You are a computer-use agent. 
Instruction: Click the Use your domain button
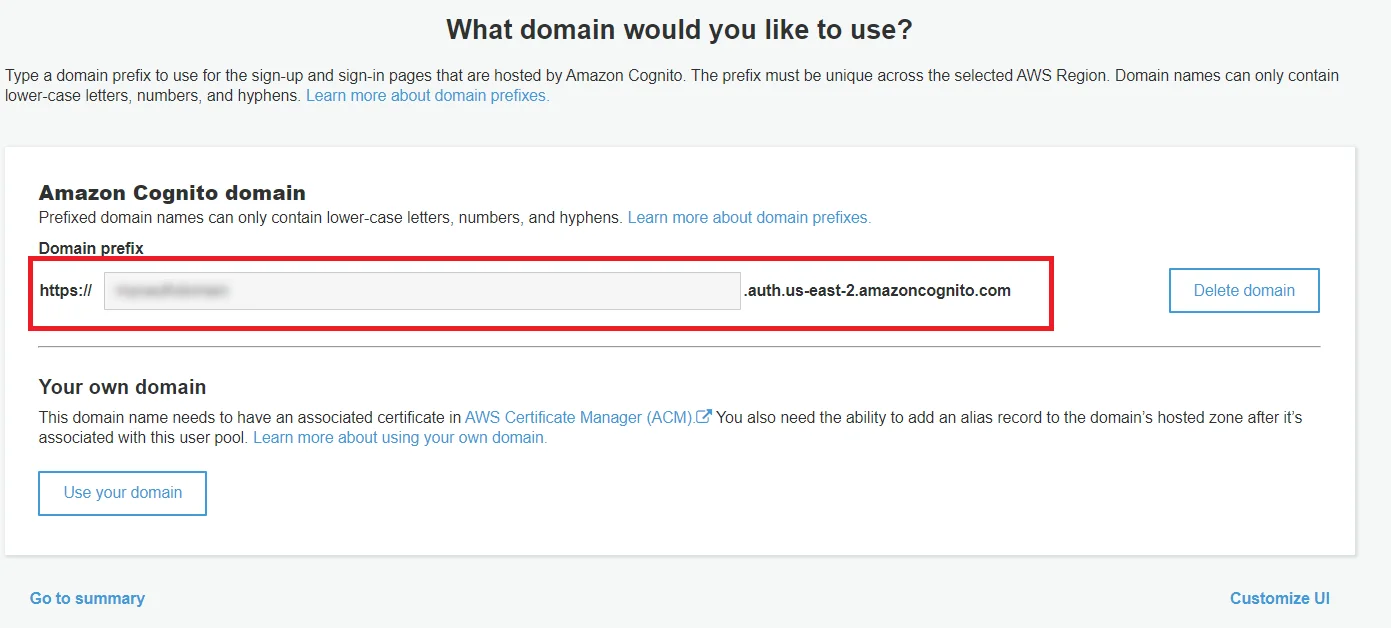122,493
